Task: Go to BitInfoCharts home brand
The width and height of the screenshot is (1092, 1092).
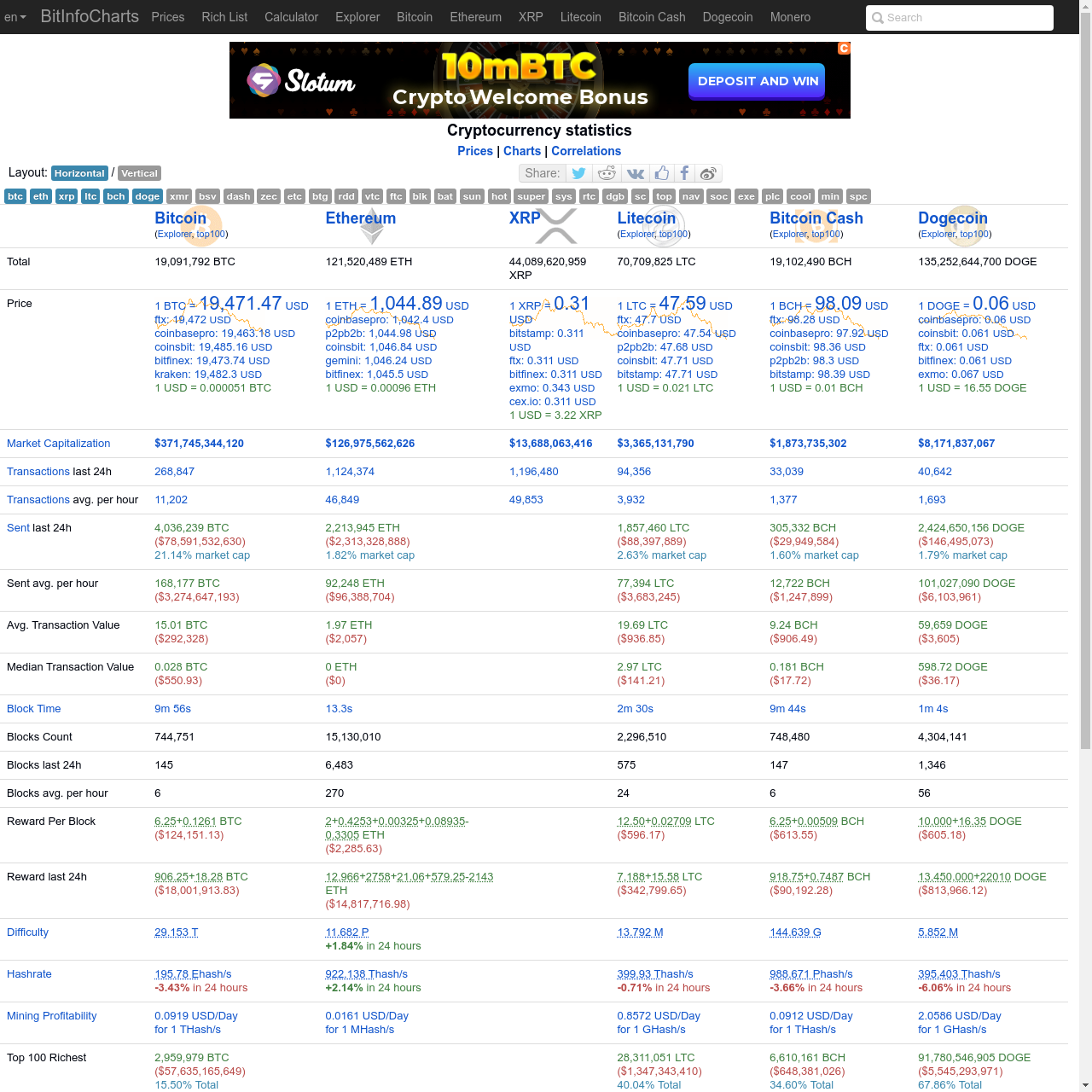Action: point(90,16)
